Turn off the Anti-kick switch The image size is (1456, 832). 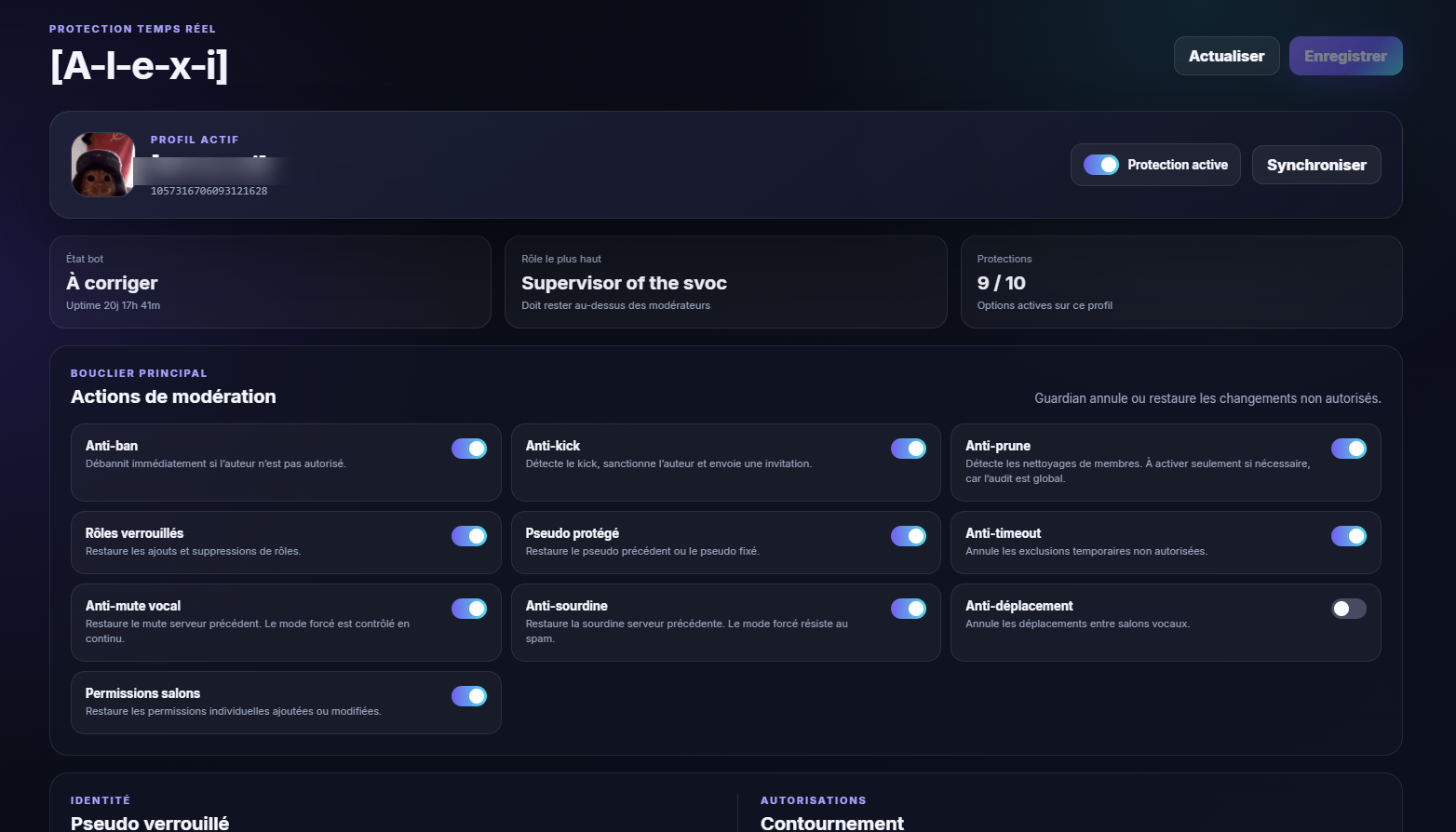pyautogui.click(x=909, y=449)
